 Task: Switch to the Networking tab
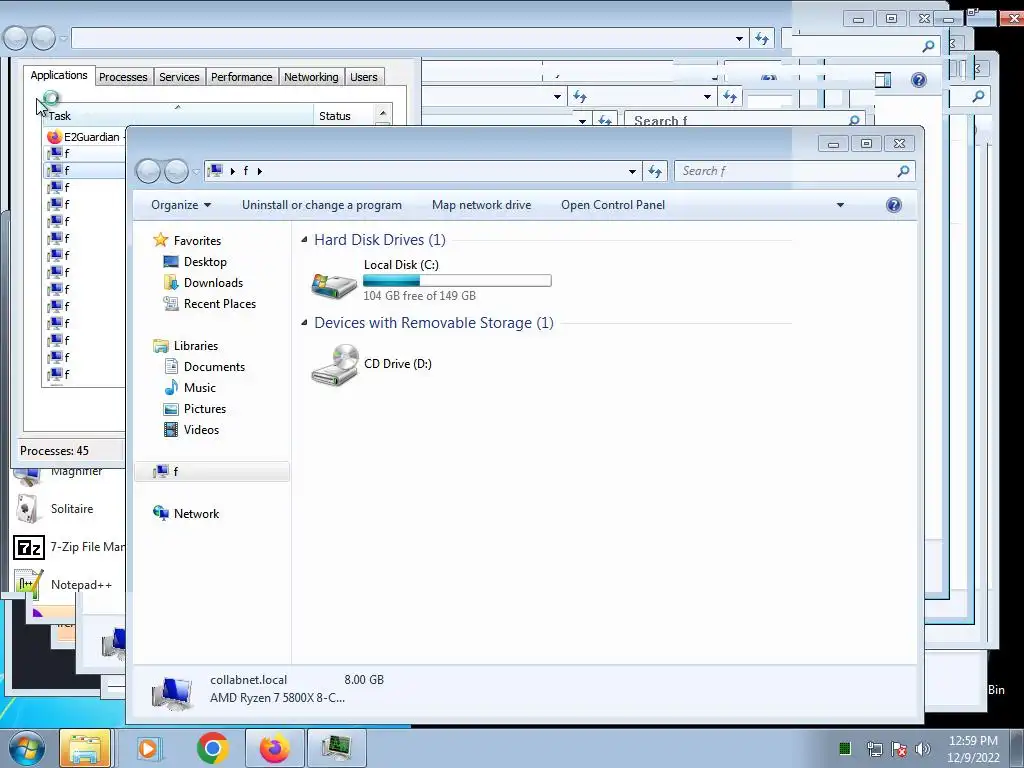point(311,77)
